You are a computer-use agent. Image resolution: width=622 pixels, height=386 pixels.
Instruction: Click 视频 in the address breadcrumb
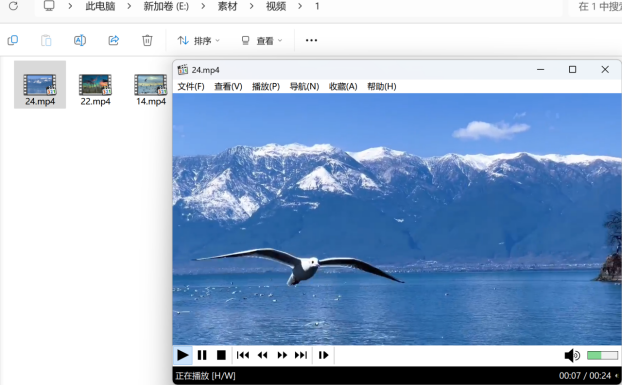coord(276,6)
